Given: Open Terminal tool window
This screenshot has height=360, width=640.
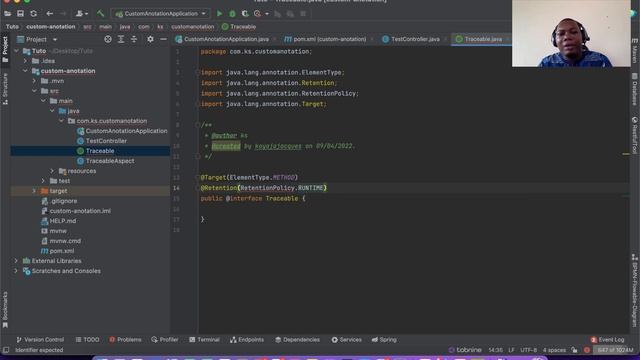Looking at the screenshot, I should click(204, 340).
